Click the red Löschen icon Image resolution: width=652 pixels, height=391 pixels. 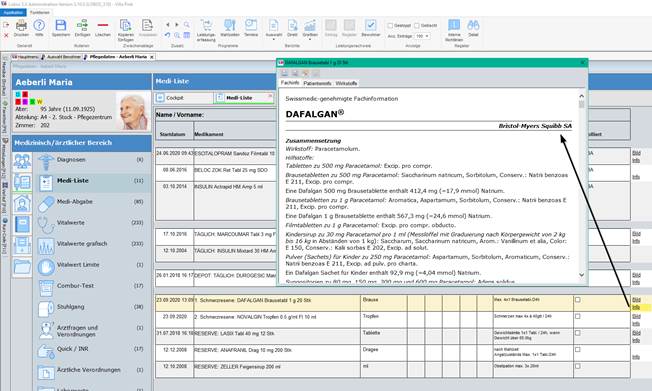pyautogui.click(x=103, y=25)
